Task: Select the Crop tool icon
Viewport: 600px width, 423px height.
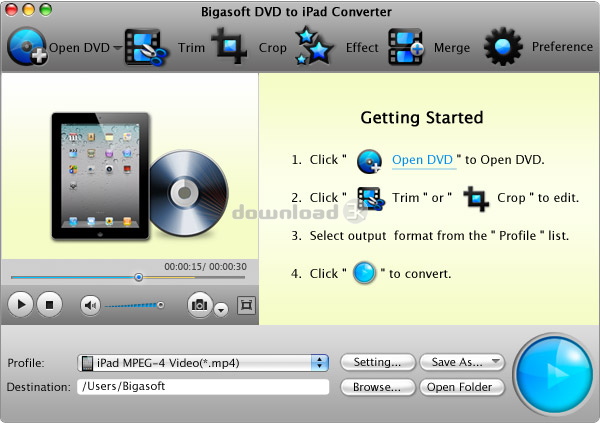Action: tap(231, 47)
